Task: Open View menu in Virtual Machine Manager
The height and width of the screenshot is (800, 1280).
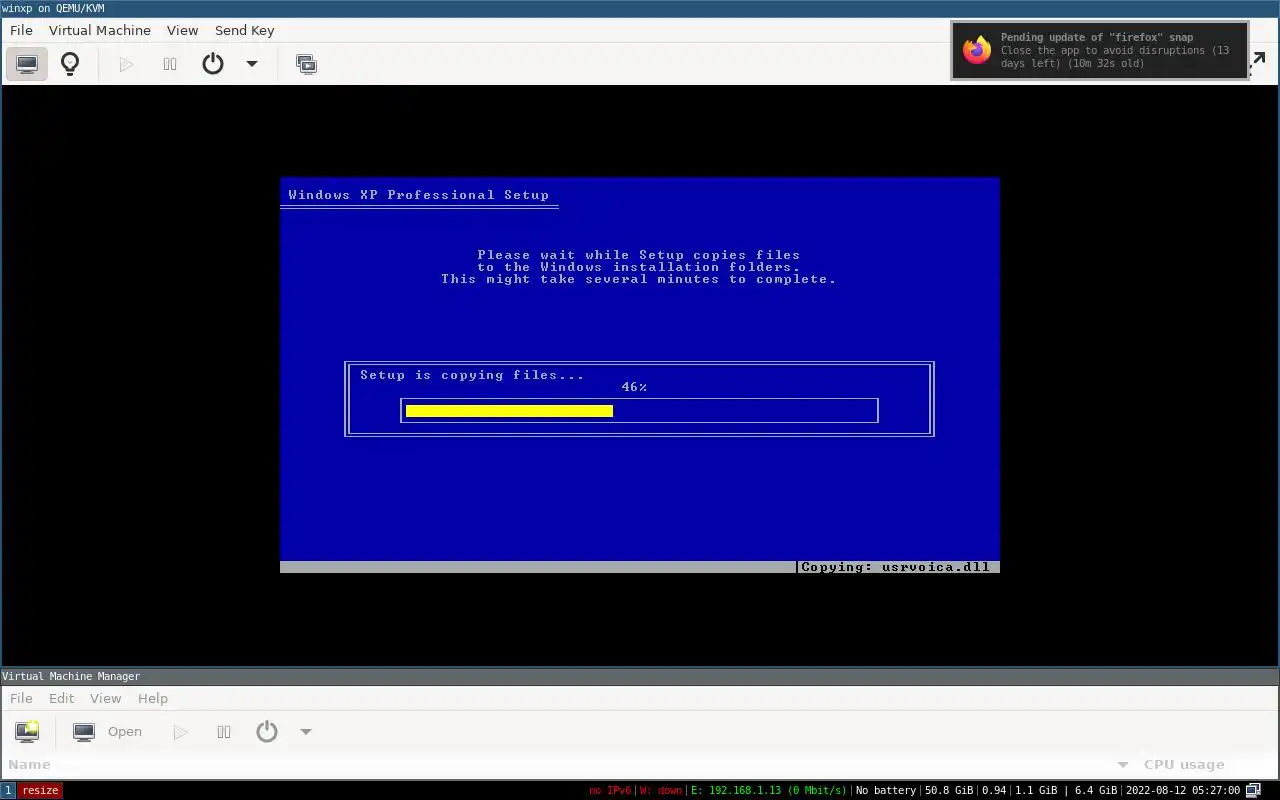Action: pyautogui.click(x=105, y=698)
